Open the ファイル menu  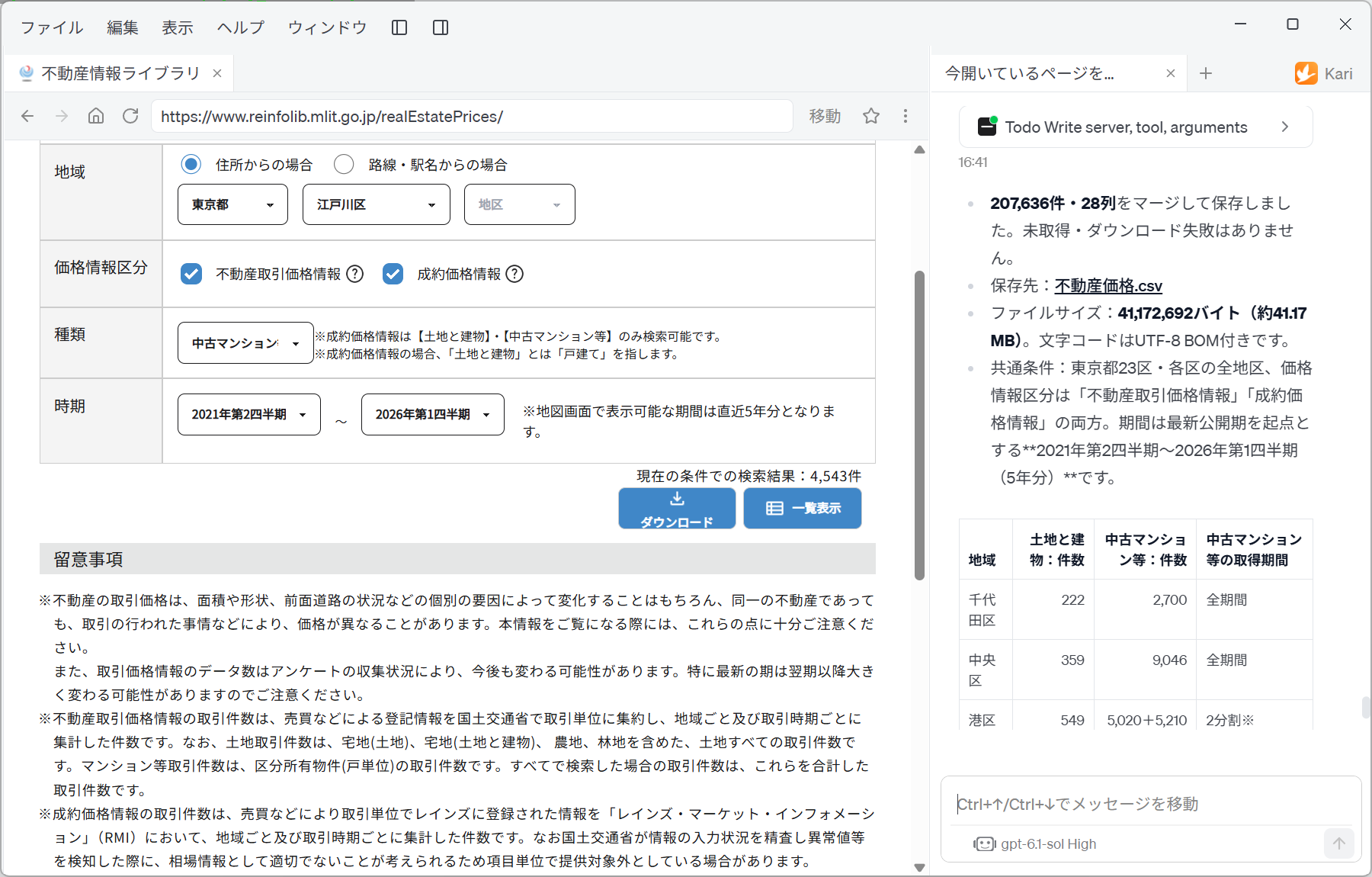click(x=52, y=27)
